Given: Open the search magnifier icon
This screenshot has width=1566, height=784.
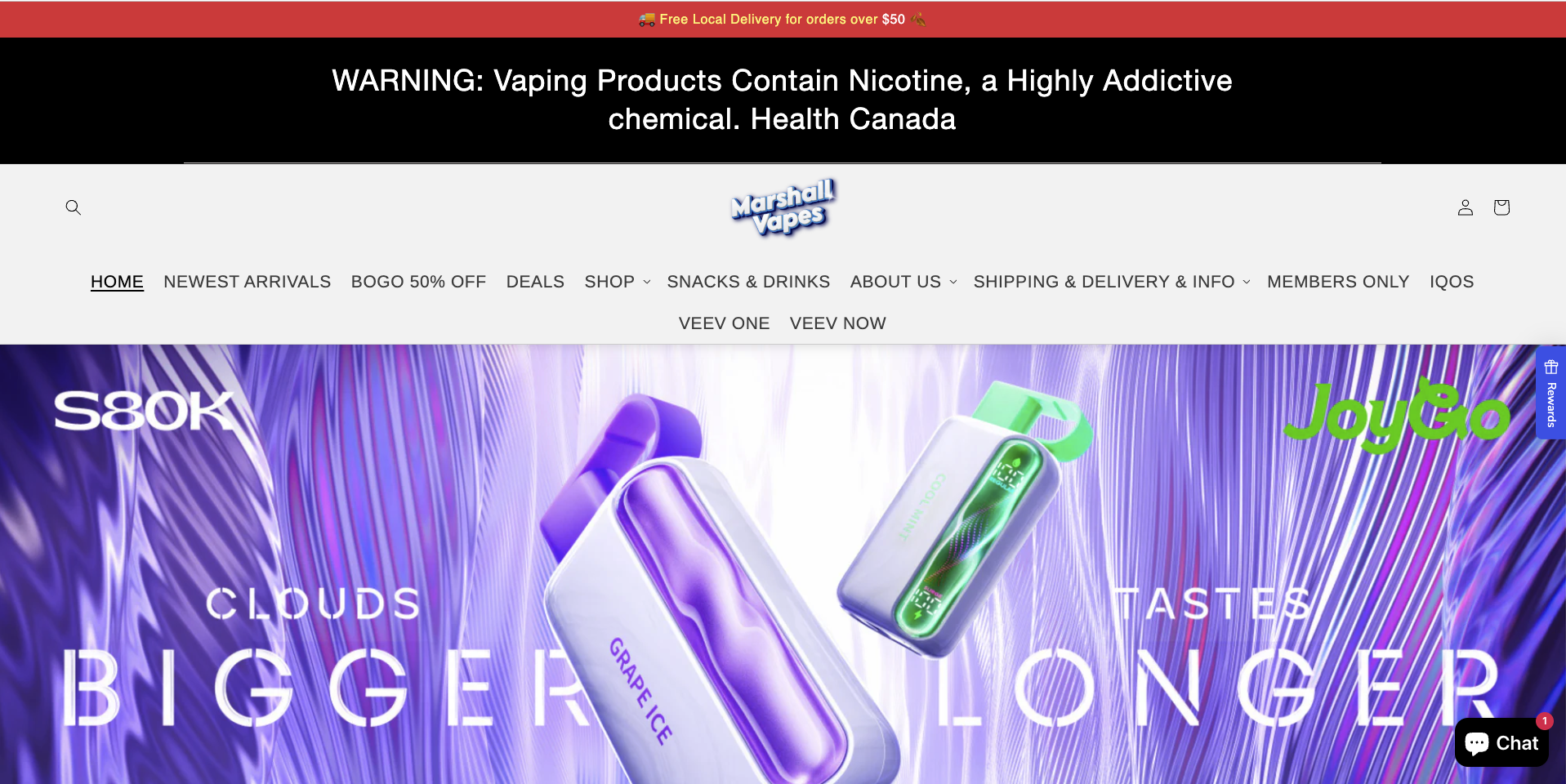Looking at the screenshot, I should pyautogui.click(x=74, y=207).
